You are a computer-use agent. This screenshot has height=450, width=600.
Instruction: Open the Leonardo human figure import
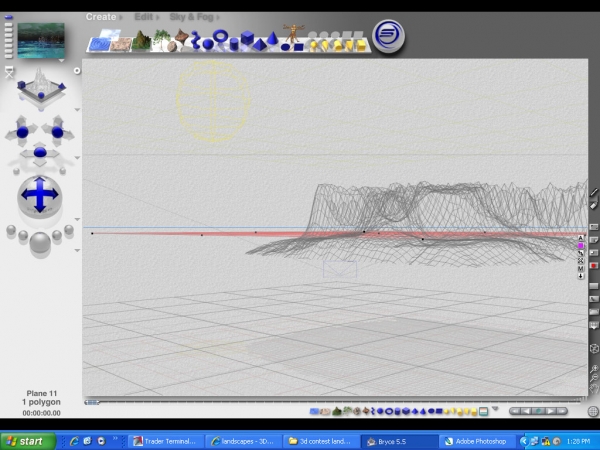click(293, 33)
